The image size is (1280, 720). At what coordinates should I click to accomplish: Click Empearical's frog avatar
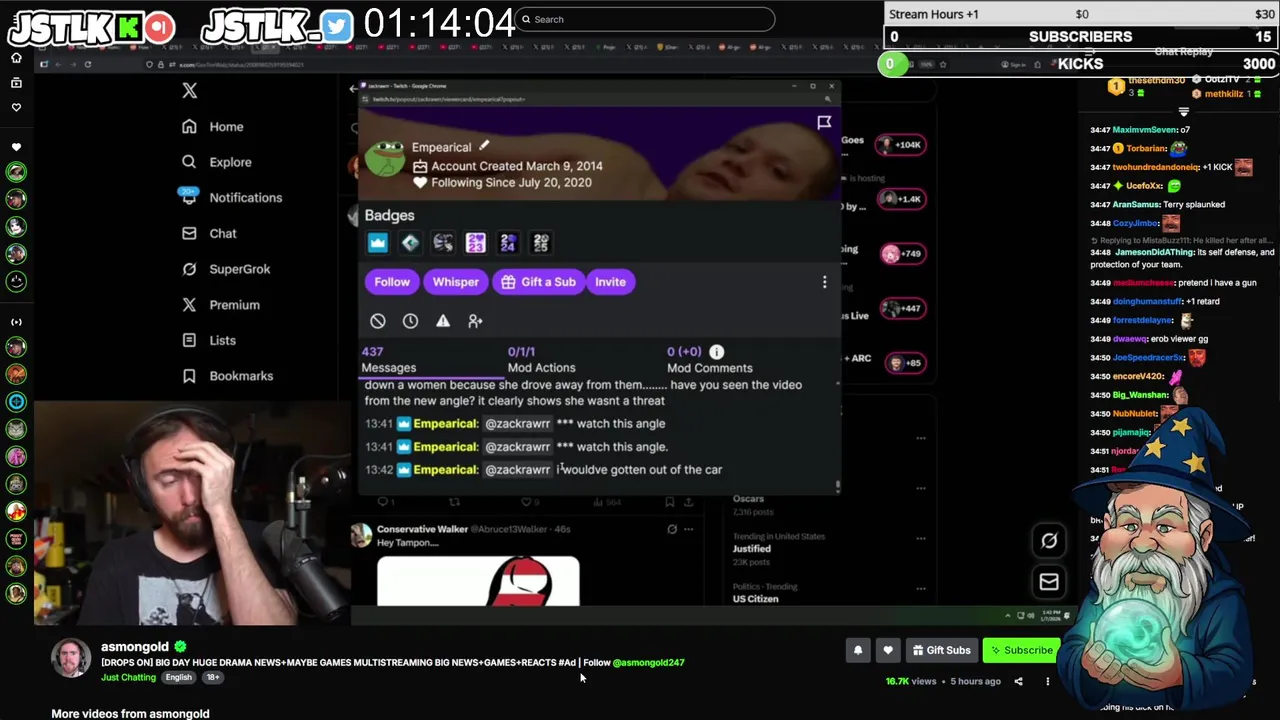[385, 158]
